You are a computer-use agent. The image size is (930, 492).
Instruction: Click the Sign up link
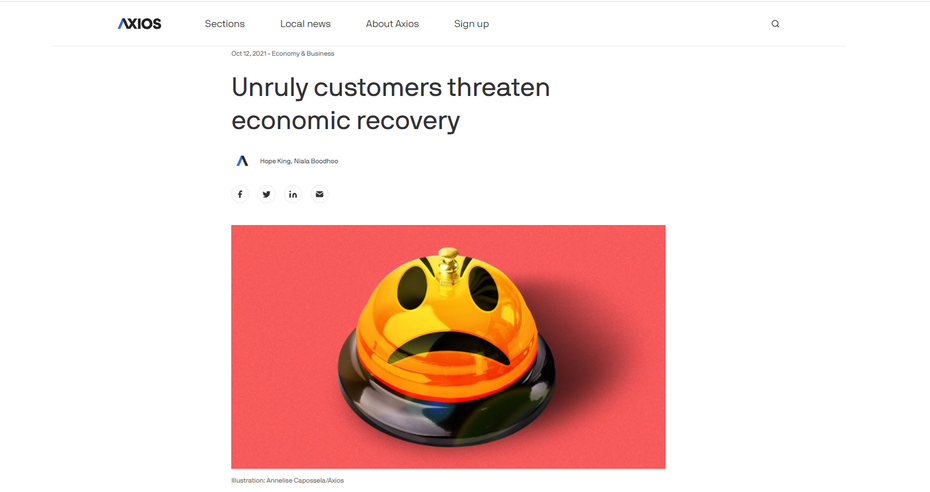[x=472, y=24]
